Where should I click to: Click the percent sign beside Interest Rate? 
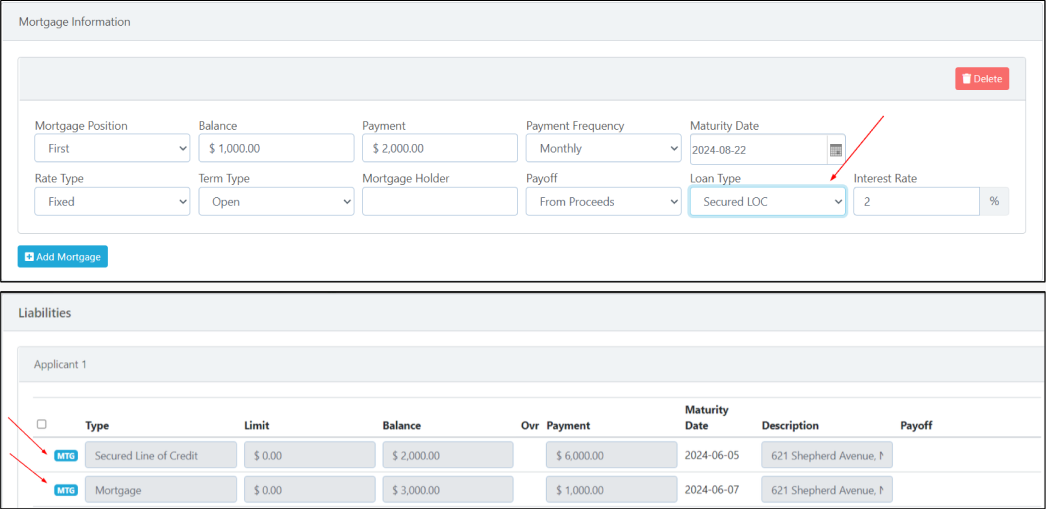pos(994,202)
